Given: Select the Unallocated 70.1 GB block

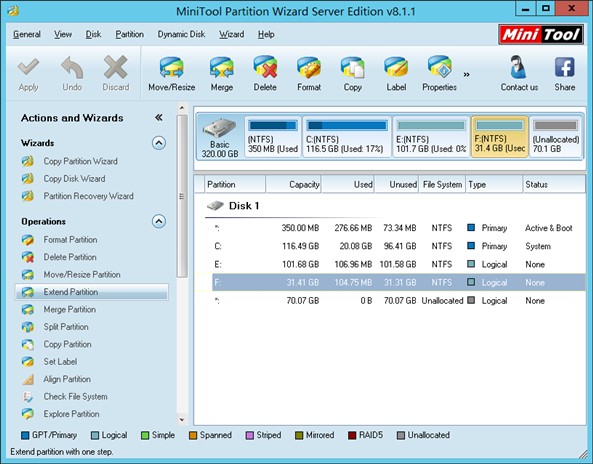Looking at the screenshot, I should pos(556,137).
